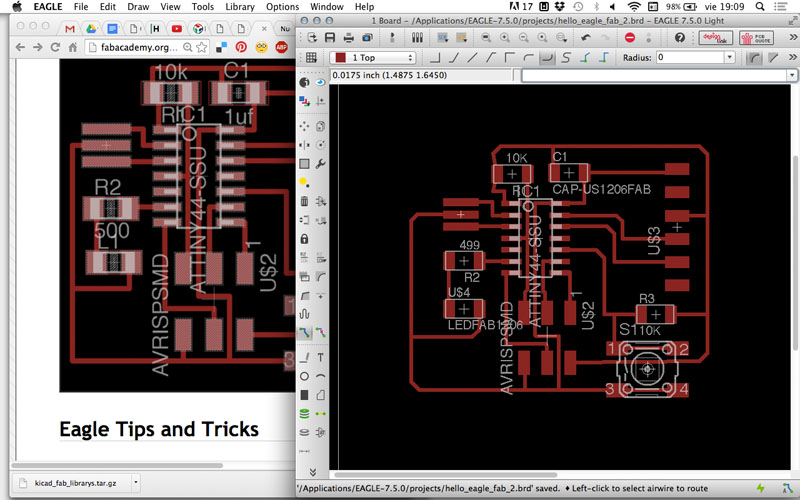The height and width of the screenshot is (500, 800).
Task: Select the Group tool
Action: point(304,164)
